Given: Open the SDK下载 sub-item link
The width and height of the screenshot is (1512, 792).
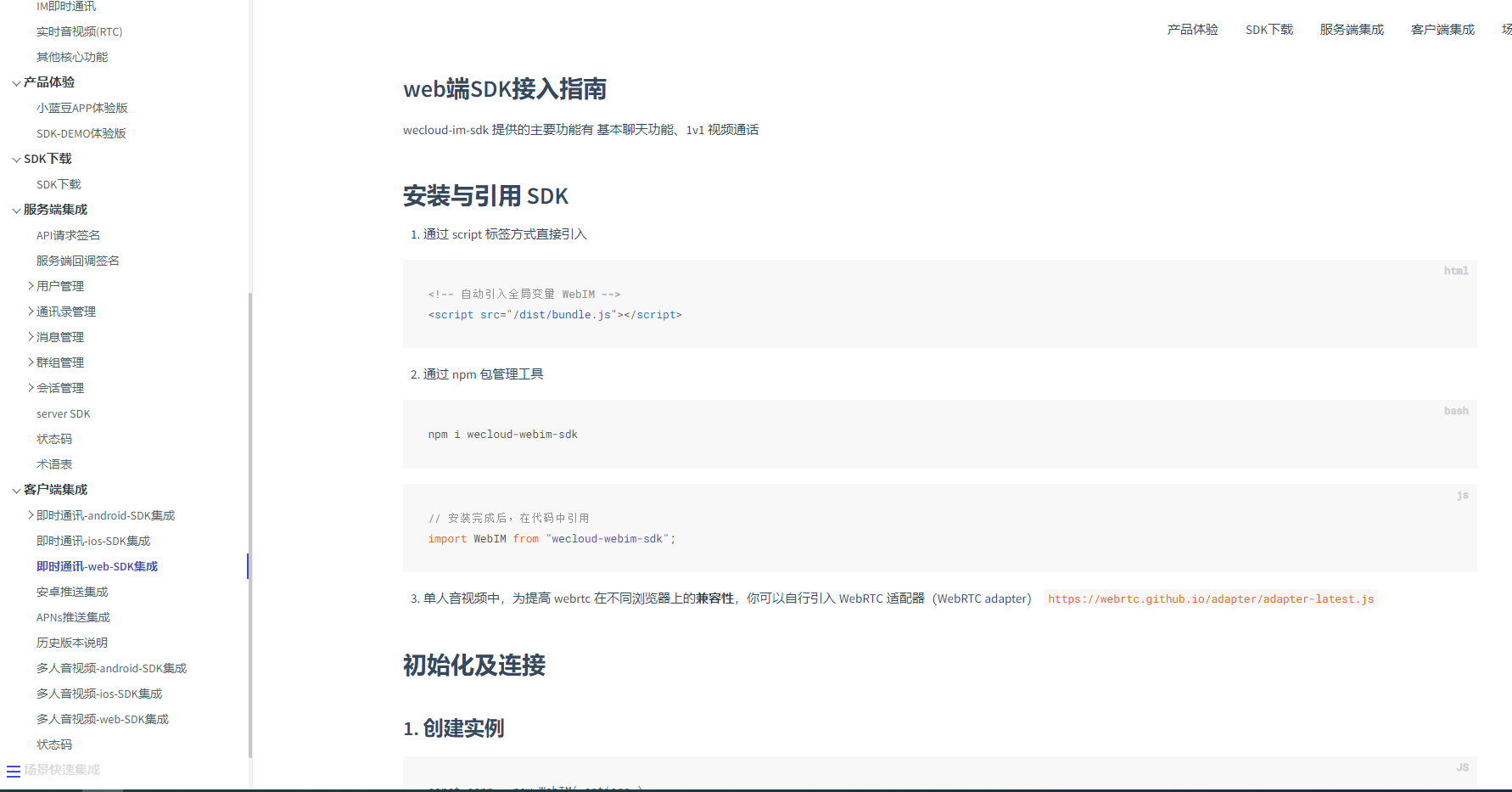Looking at the screenshot, I should point(59,184).
